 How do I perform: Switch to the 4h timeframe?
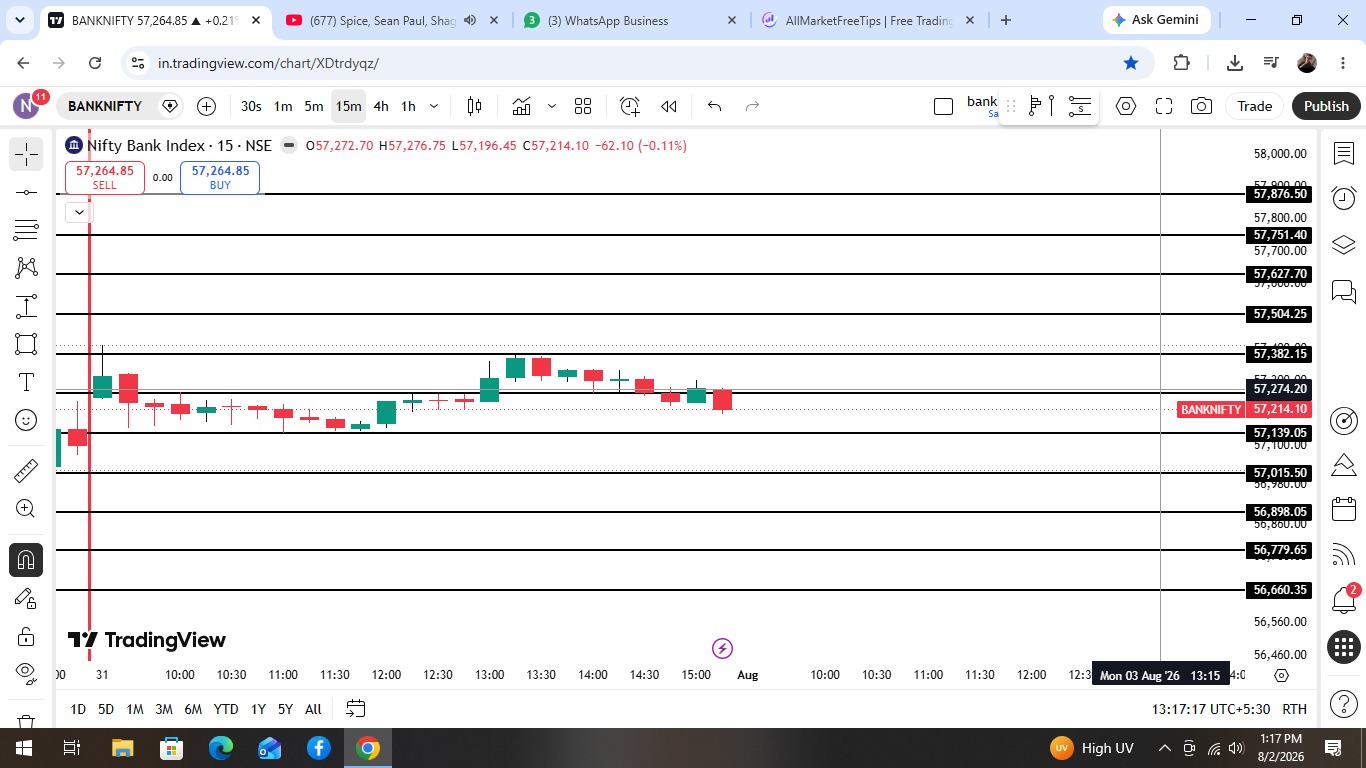pos(381,106)
